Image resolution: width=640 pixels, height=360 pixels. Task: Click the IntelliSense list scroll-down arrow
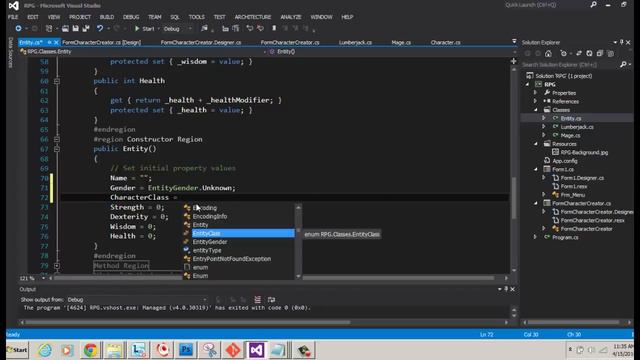pos(298,276)
